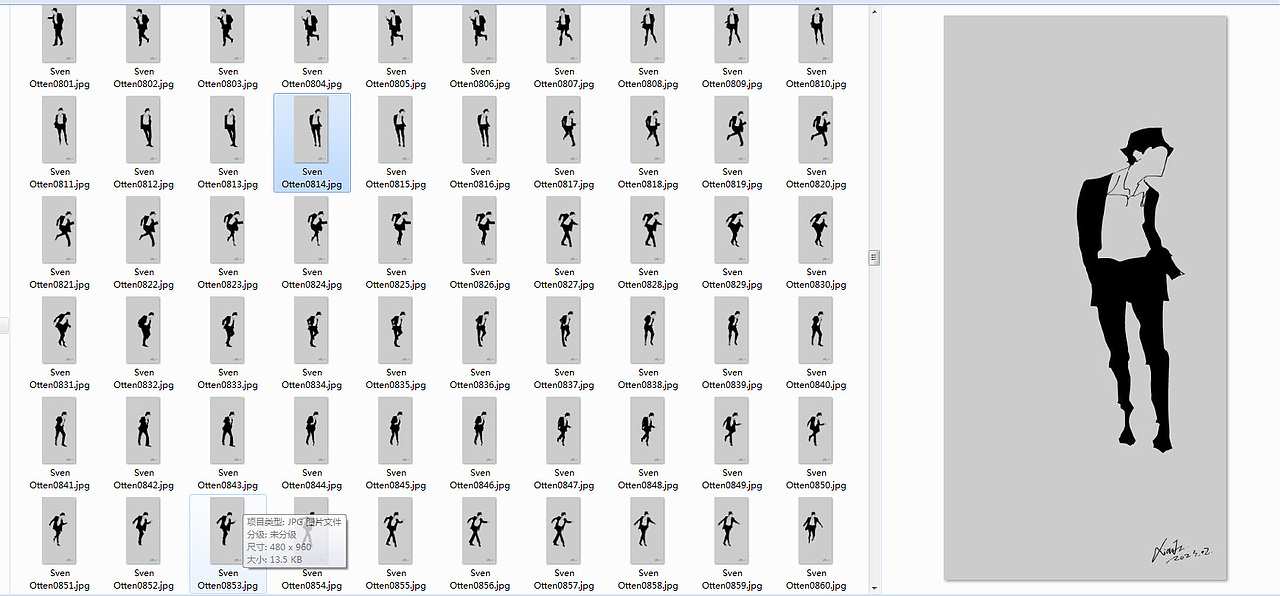This screenshot has height=596, width=1280.
Task: Choose the Otten0816.jpg picture thumbnail
Action: [x=480, y=130]
